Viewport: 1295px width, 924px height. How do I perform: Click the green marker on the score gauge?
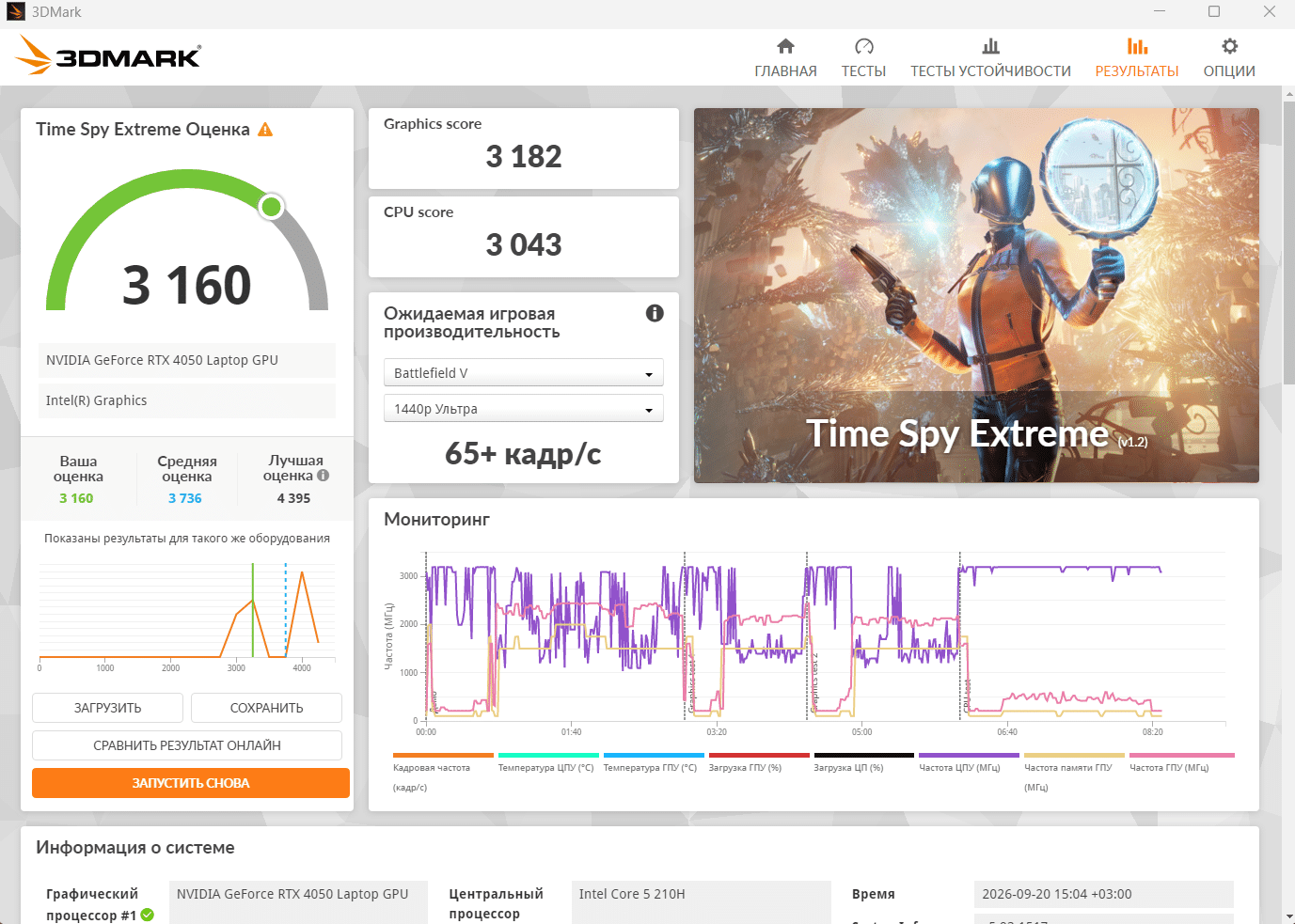coord(272,207)
